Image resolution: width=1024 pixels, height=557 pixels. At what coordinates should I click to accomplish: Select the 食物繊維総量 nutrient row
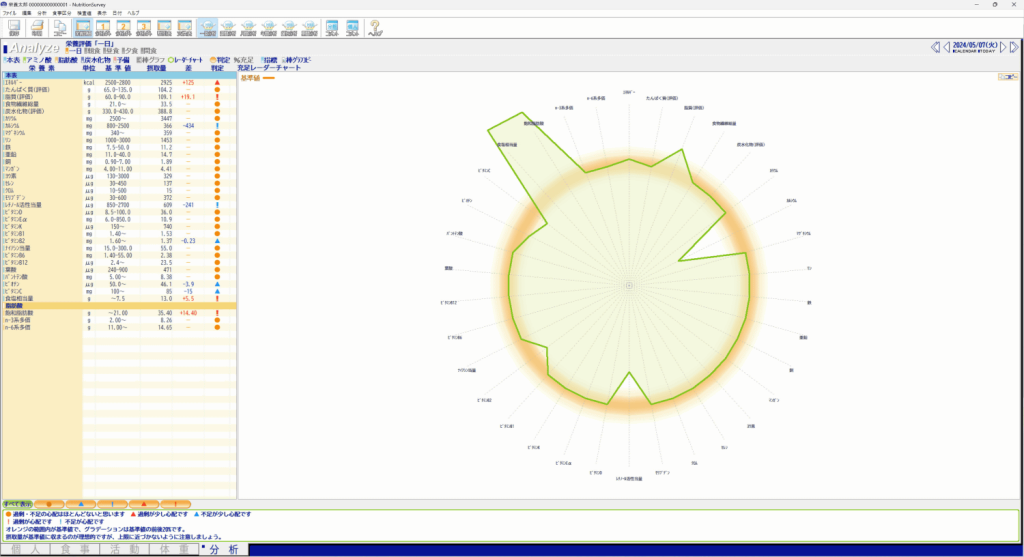coord(119,104)
